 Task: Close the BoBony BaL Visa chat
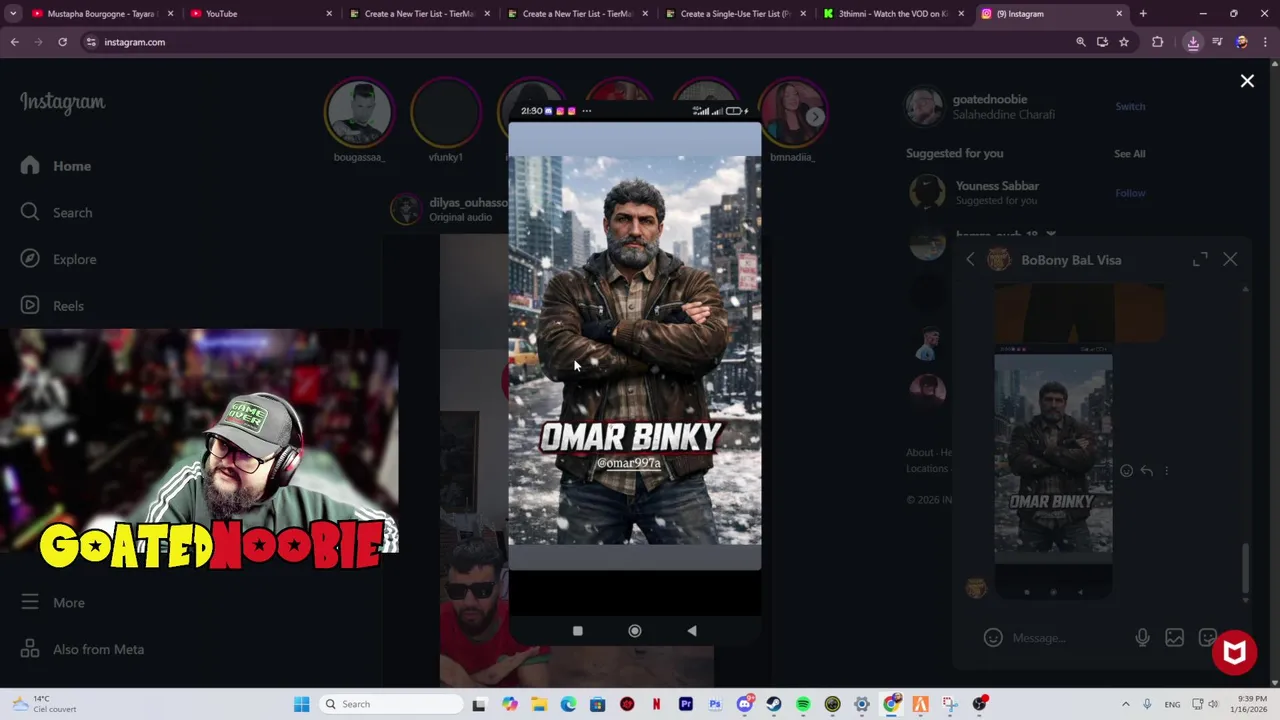point(1230,260)
